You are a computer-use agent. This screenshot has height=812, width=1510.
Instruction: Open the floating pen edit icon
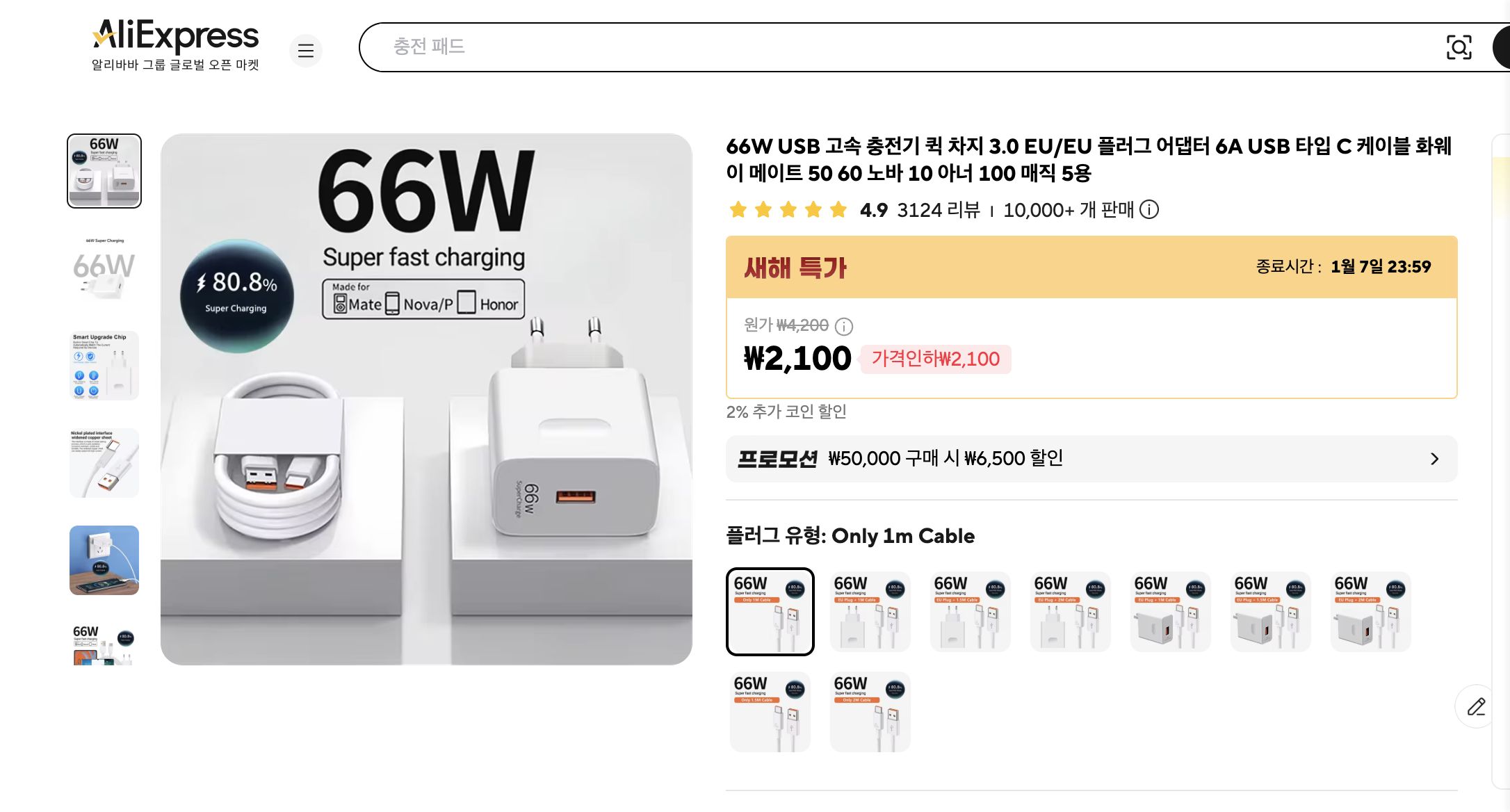click(1477, 706)
